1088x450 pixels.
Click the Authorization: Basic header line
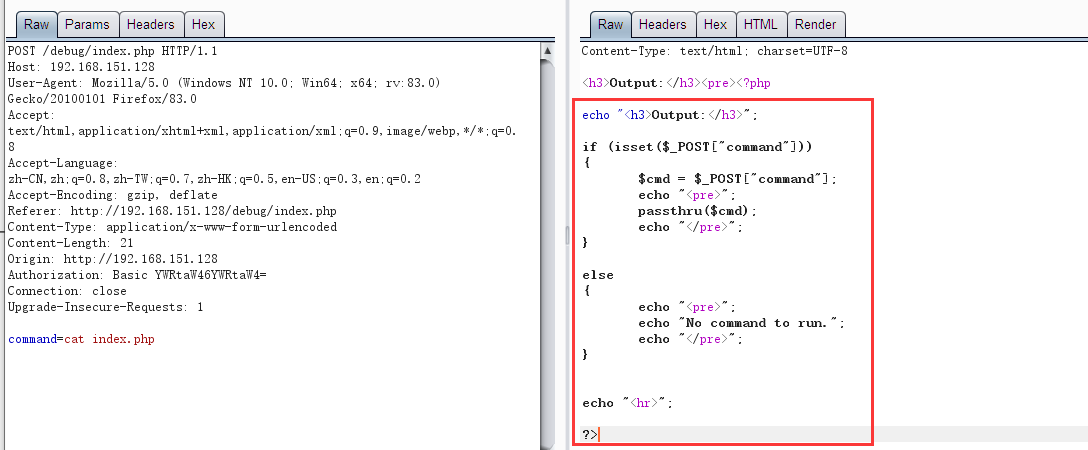click(x=137, y=275)
